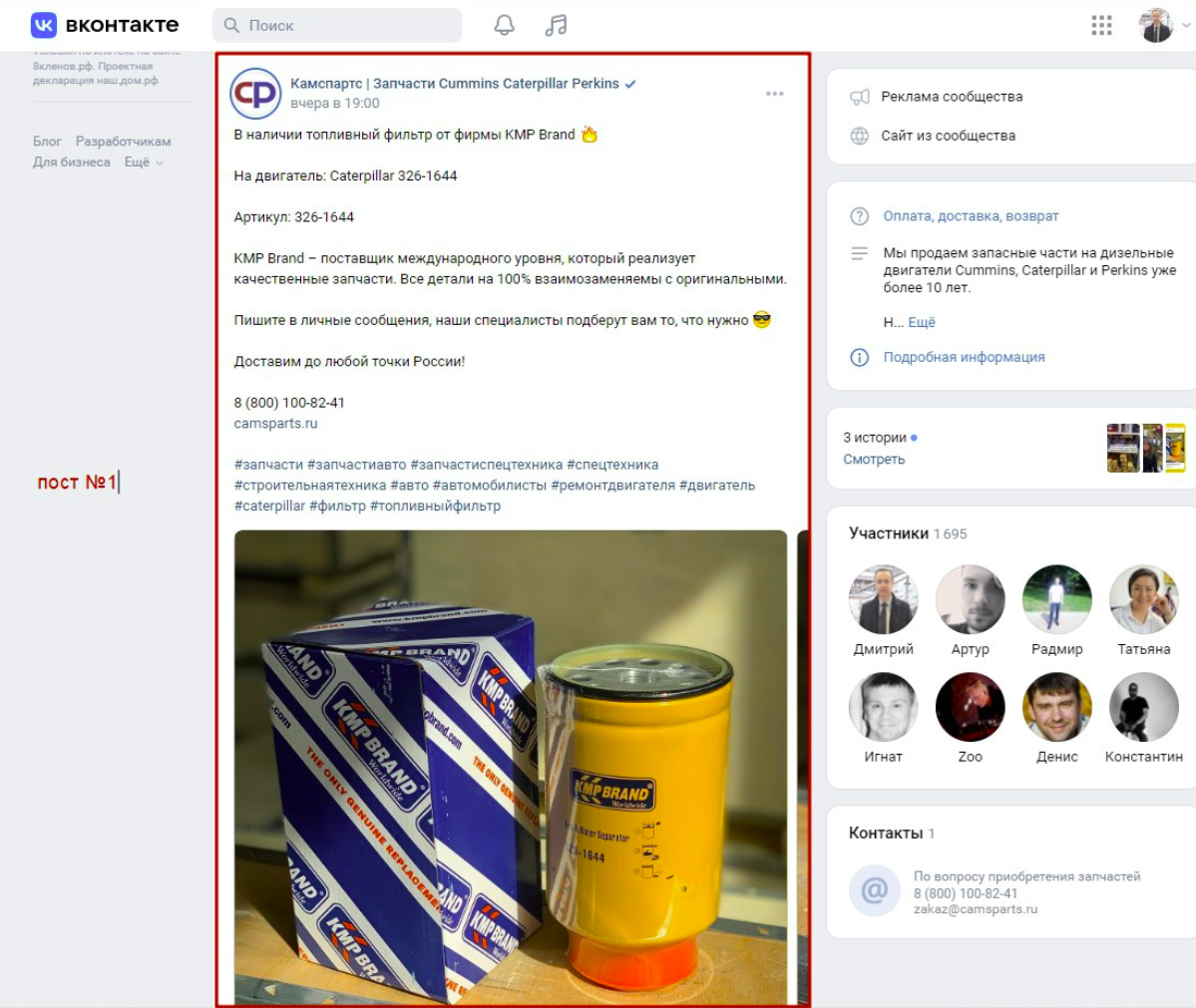
Task: Open Блог footer link
Action: [47, 141]
